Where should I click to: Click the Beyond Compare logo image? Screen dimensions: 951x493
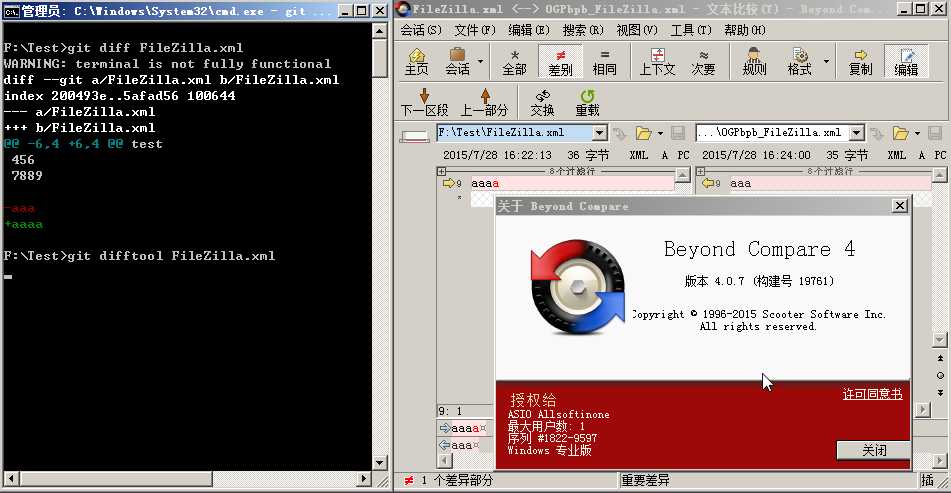point(577,287)
